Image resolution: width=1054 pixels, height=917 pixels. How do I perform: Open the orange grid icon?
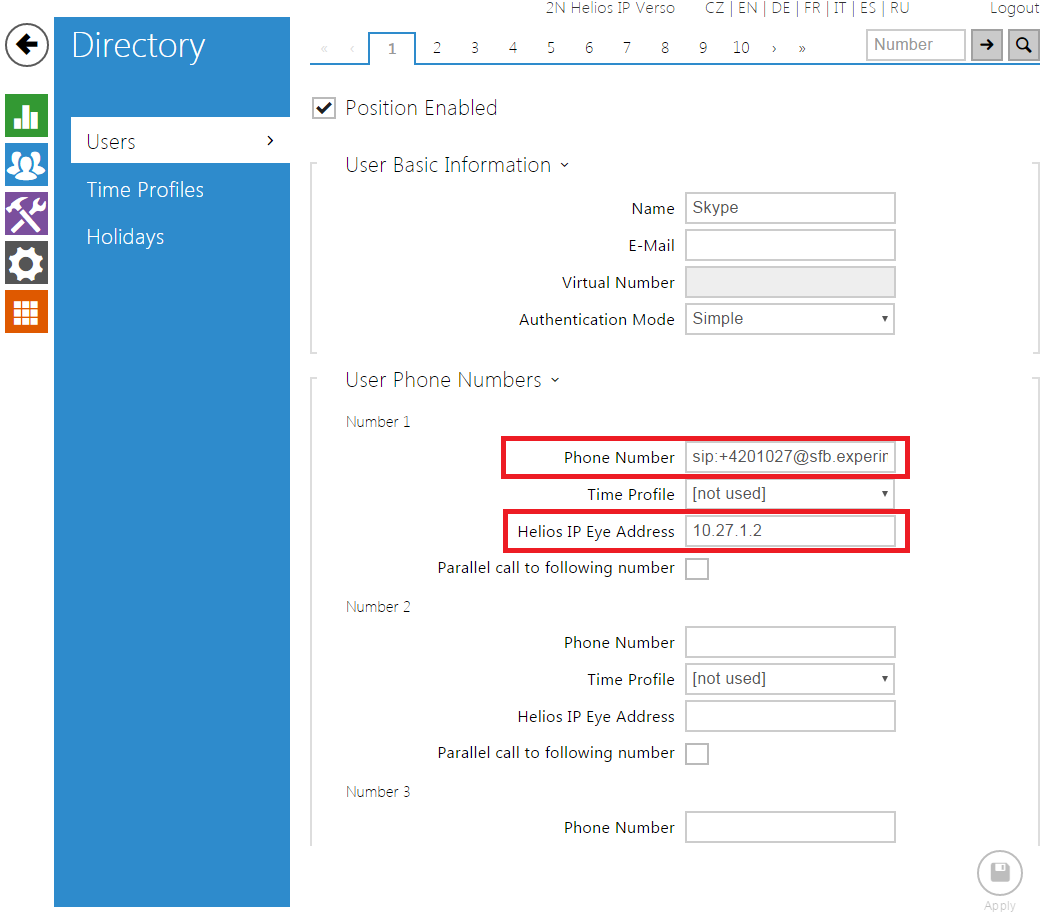[26, 312]
